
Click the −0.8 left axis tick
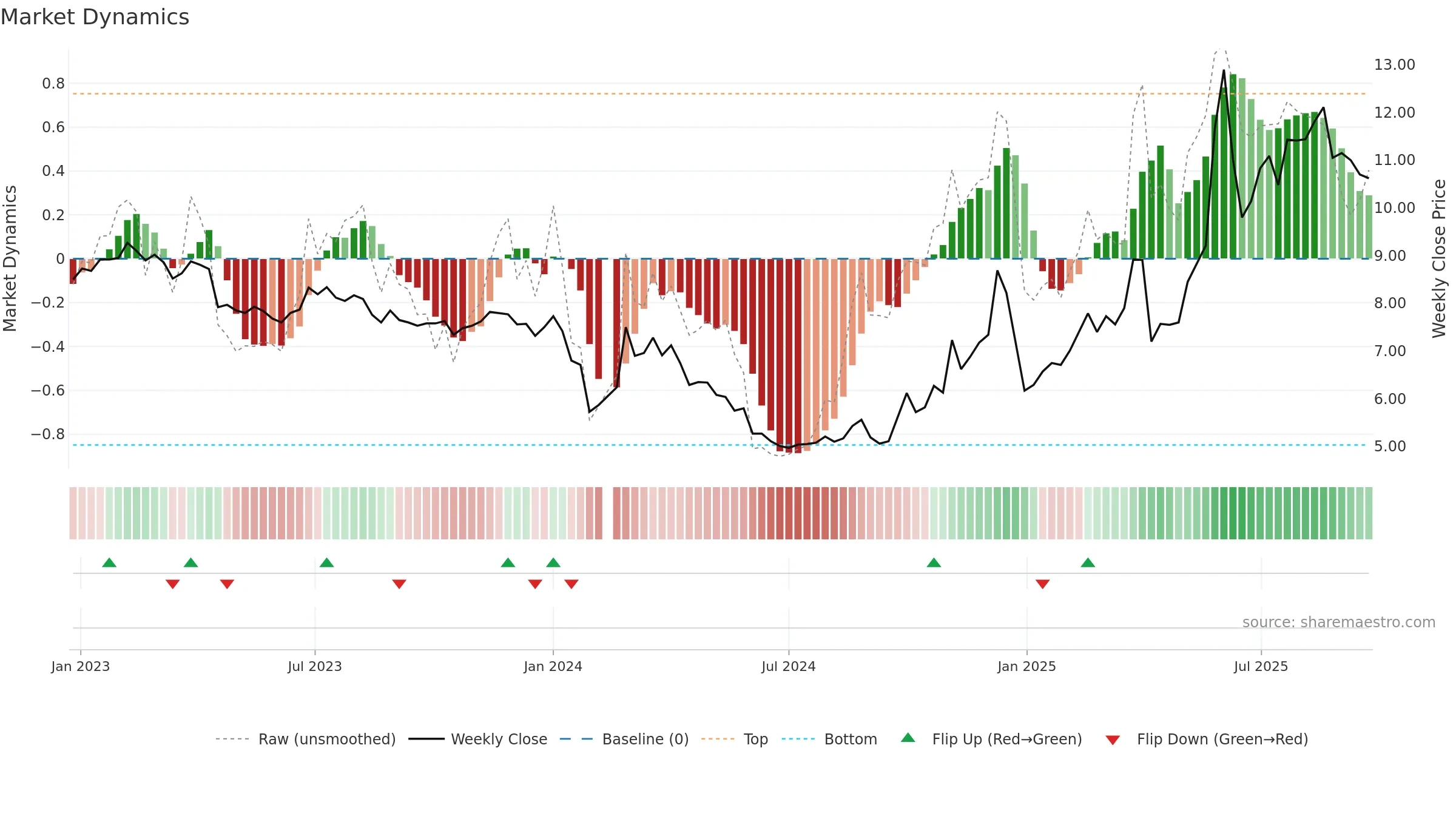(x=48, y=434)
